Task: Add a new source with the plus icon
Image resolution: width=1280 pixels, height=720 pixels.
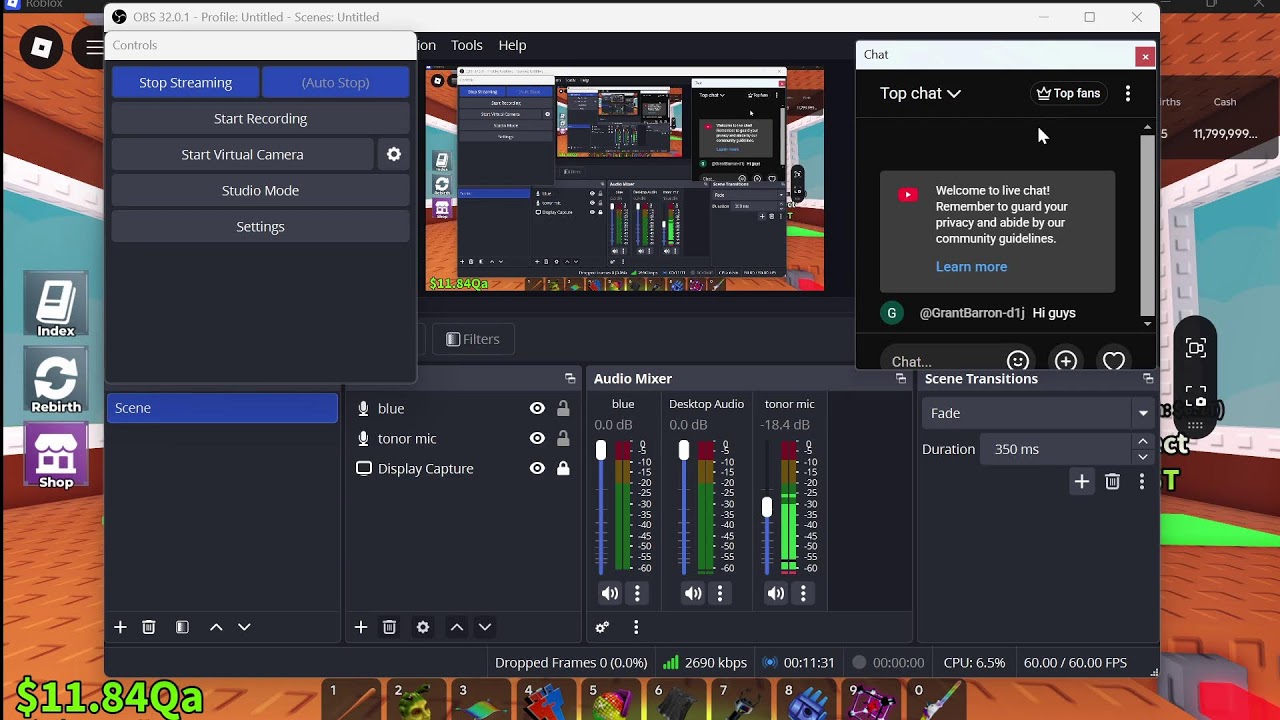Action: [361, 627]
